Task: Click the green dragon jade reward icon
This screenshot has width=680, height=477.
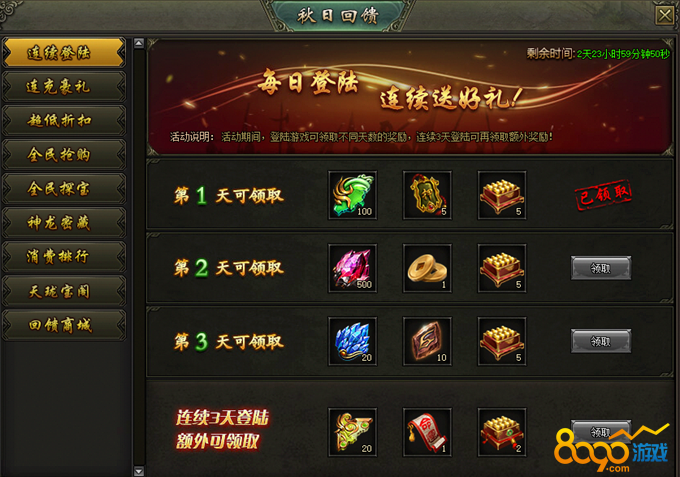Action: [x=353, y=195]
